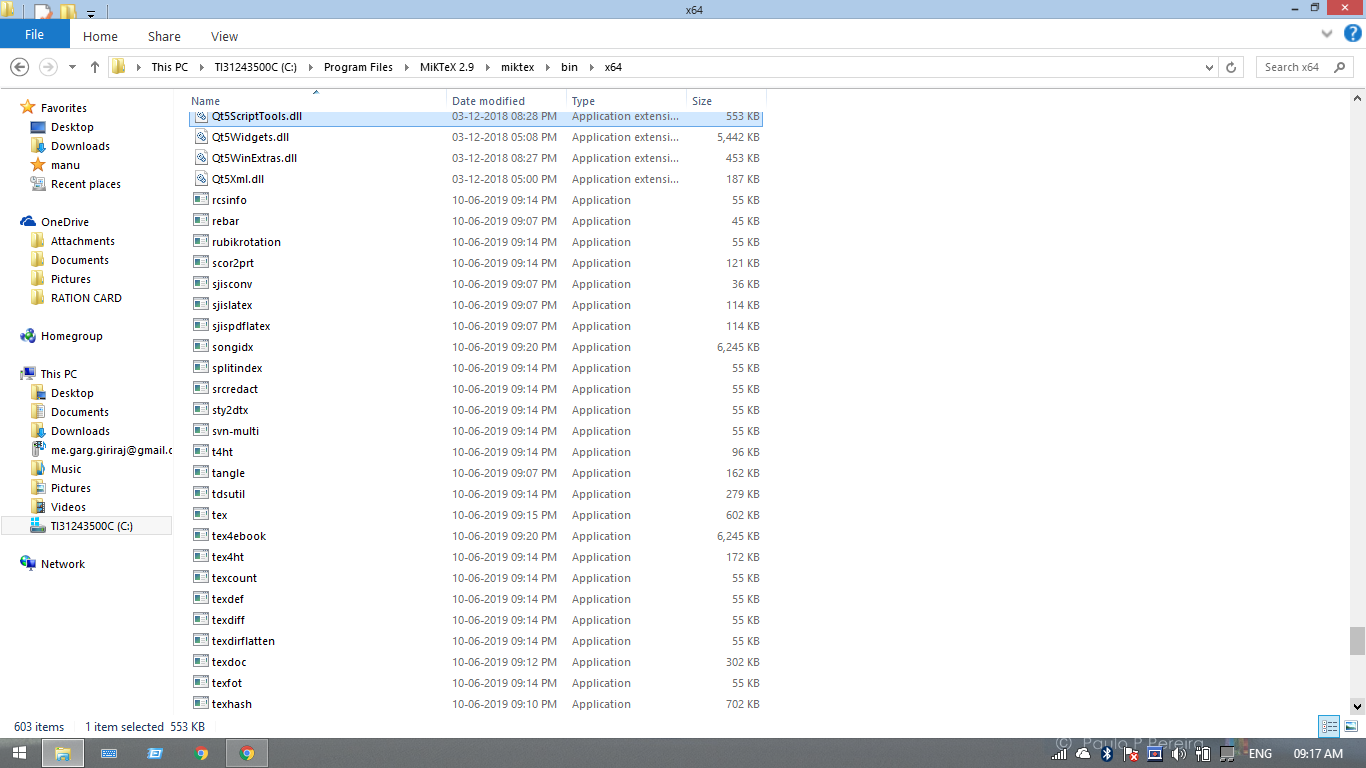Open RATION CARD folder
This screenshot has width=1366, height=768.
(86, 298)
